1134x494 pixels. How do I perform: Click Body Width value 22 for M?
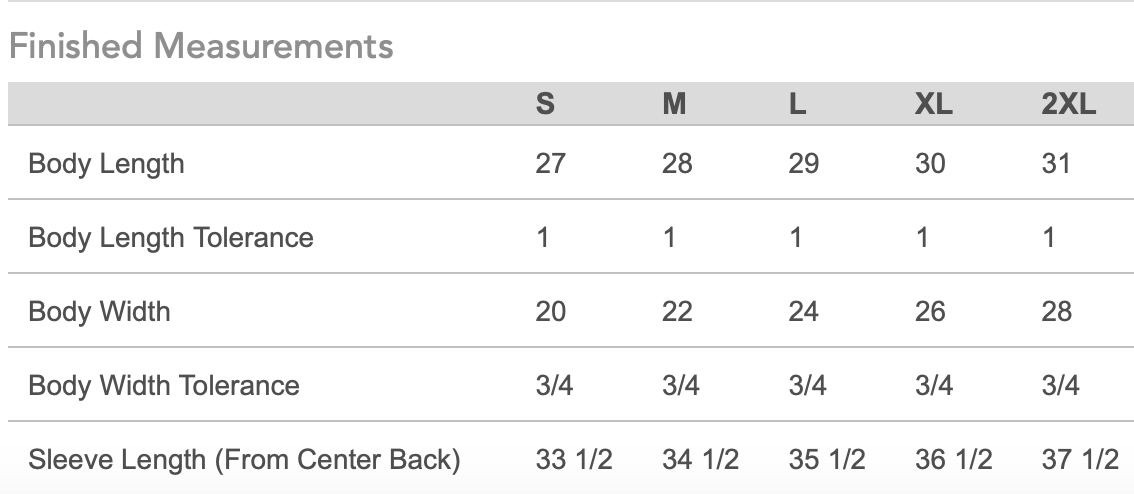coord(677,311)
